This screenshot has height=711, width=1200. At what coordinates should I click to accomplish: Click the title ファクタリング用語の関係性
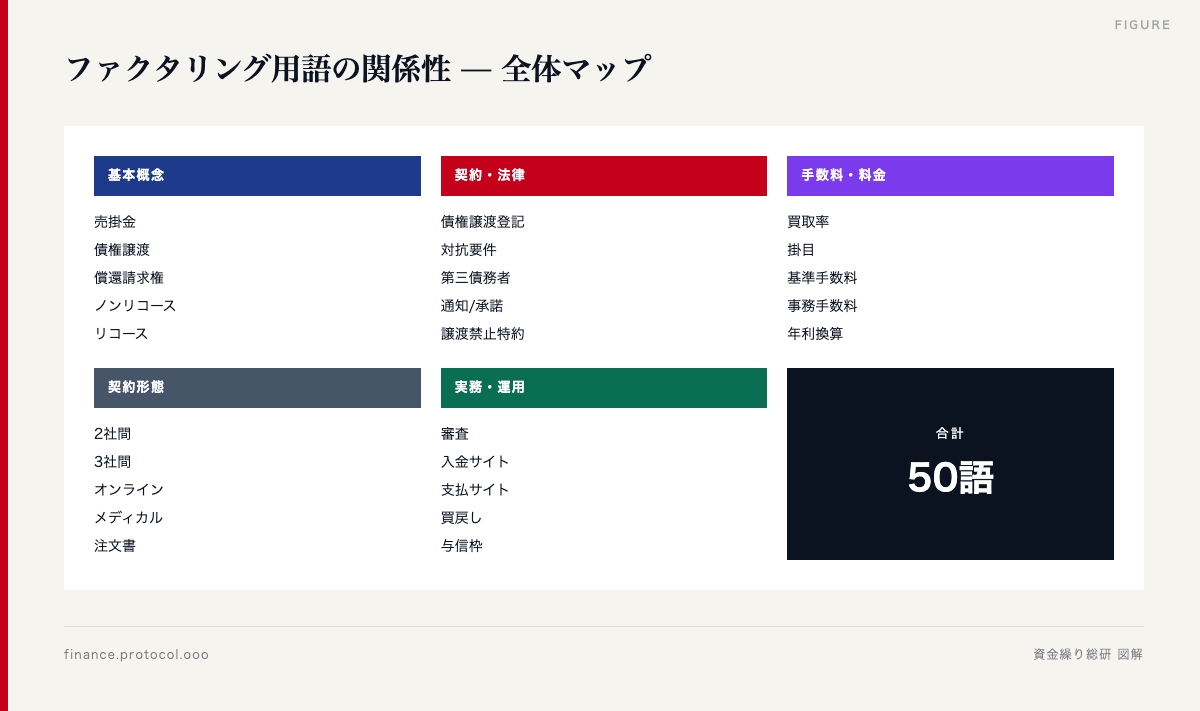tap(258, 70)
